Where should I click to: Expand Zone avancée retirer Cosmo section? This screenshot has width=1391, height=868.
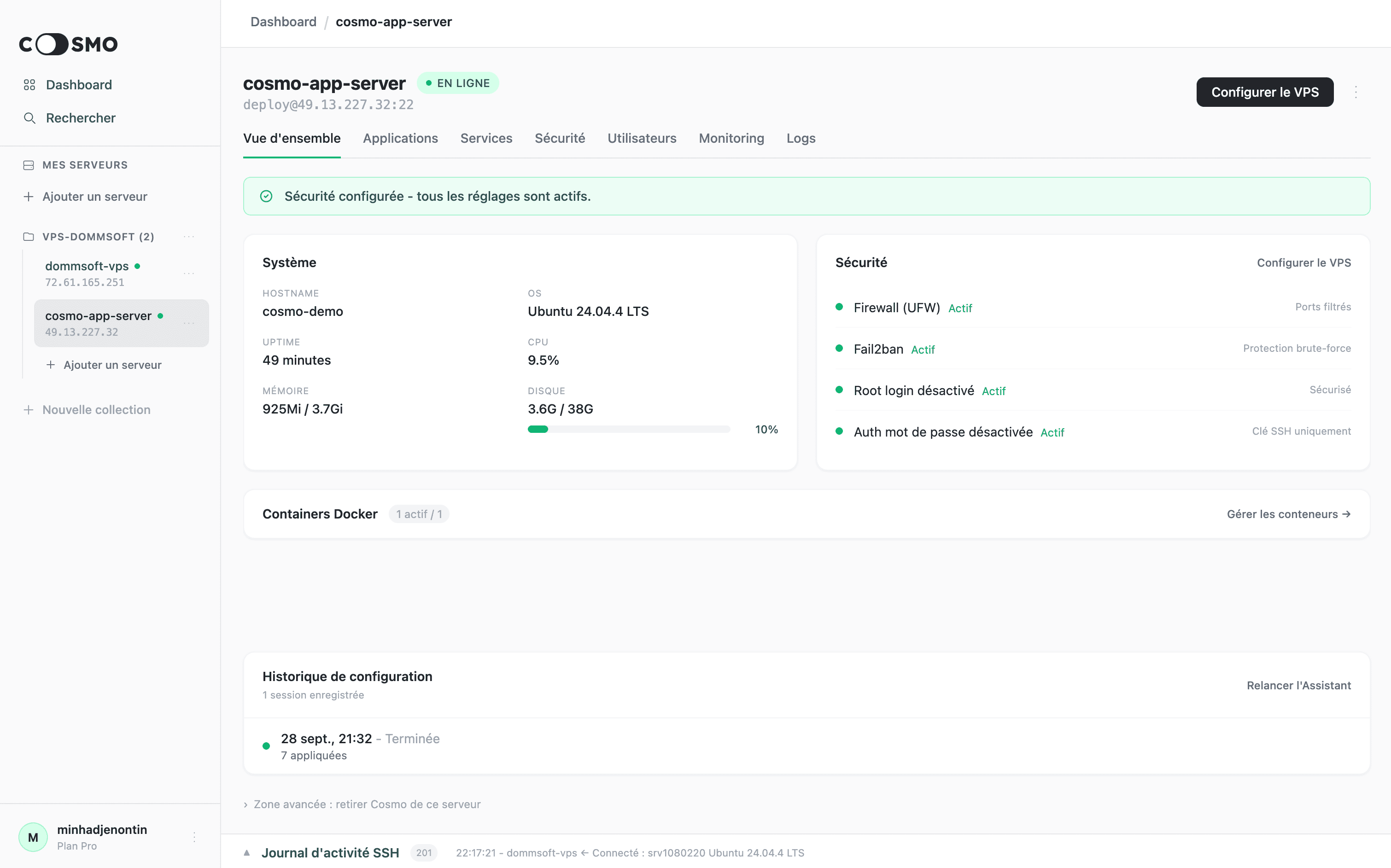click(362, 804)
